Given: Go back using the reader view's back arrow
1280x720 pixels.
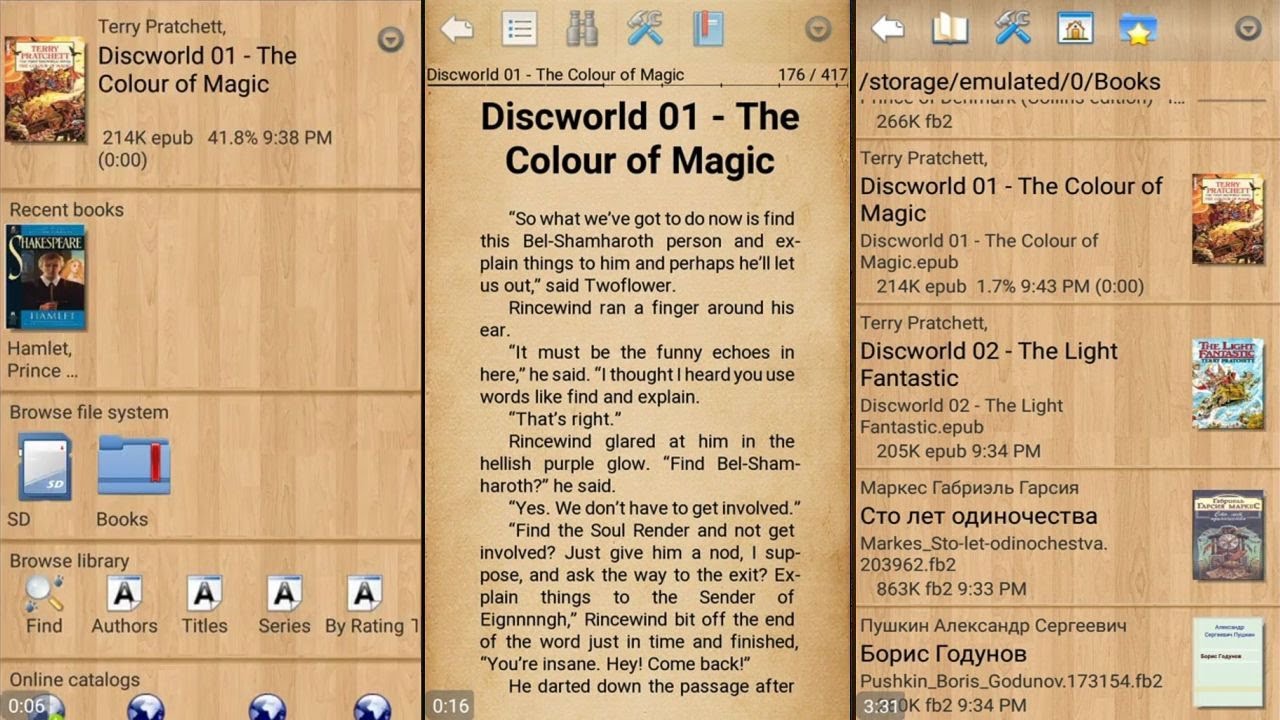Looking at the screenshot, I should [457, 29].
